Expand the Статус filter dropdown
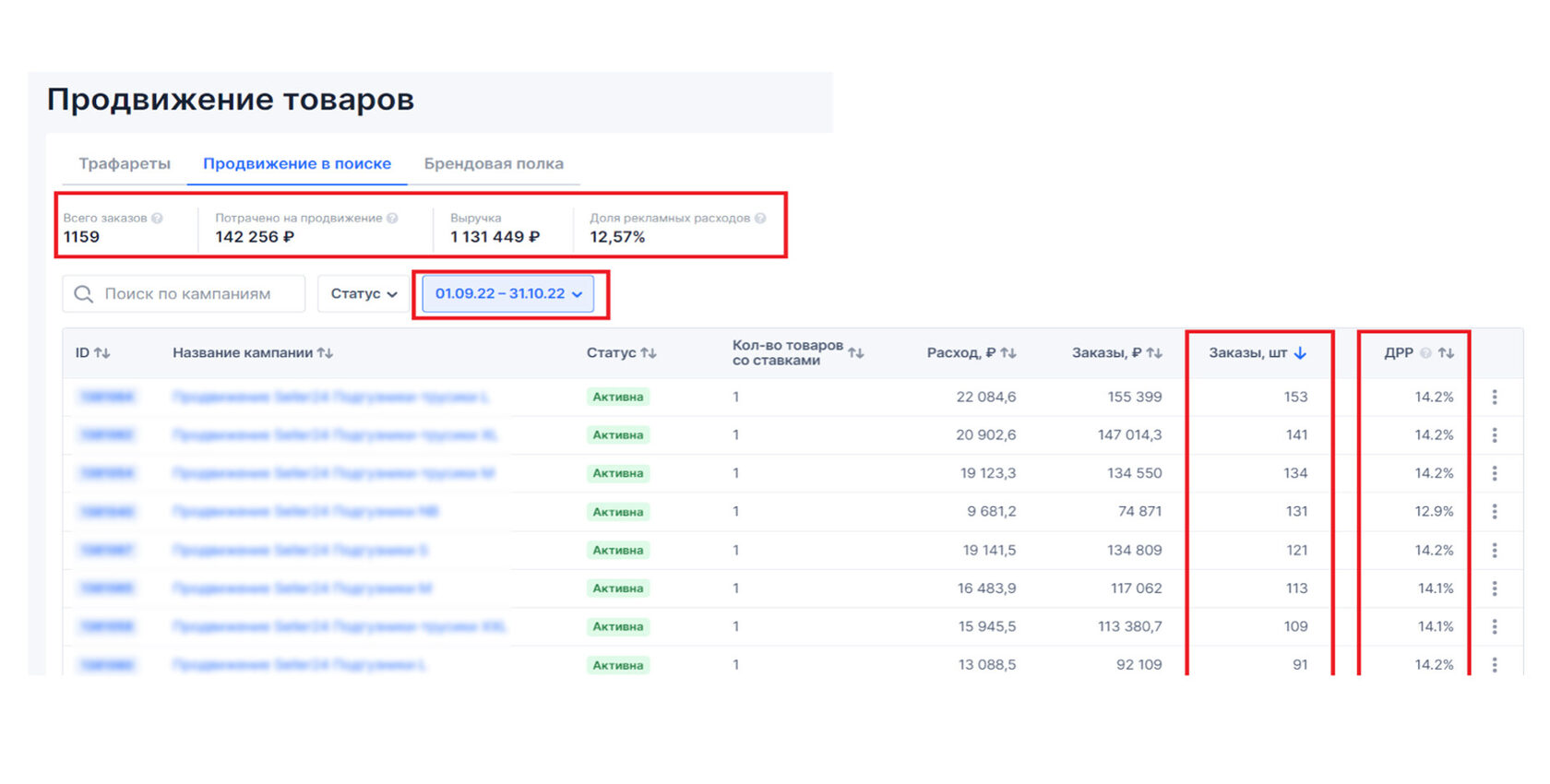 [x=364, y=293]
